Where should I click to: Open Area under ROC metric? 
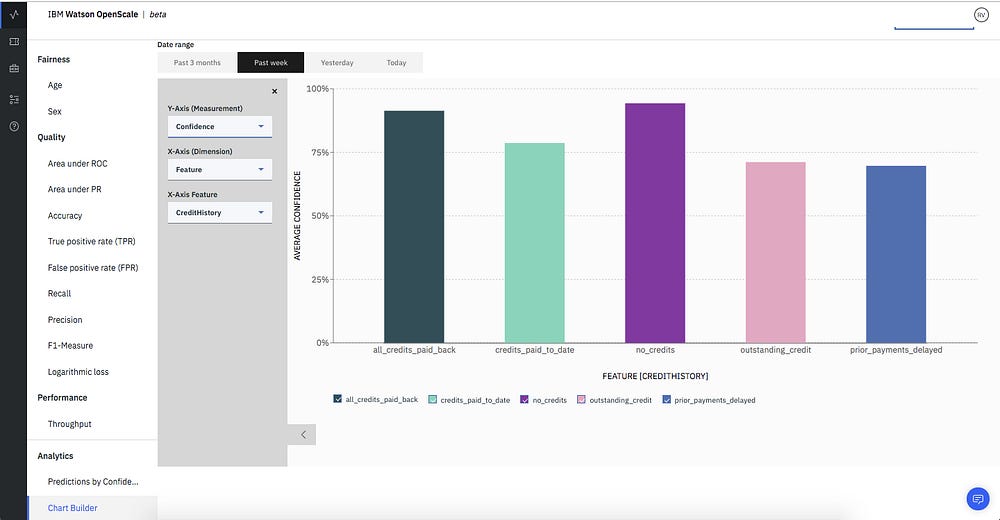(x=77, y=163)
